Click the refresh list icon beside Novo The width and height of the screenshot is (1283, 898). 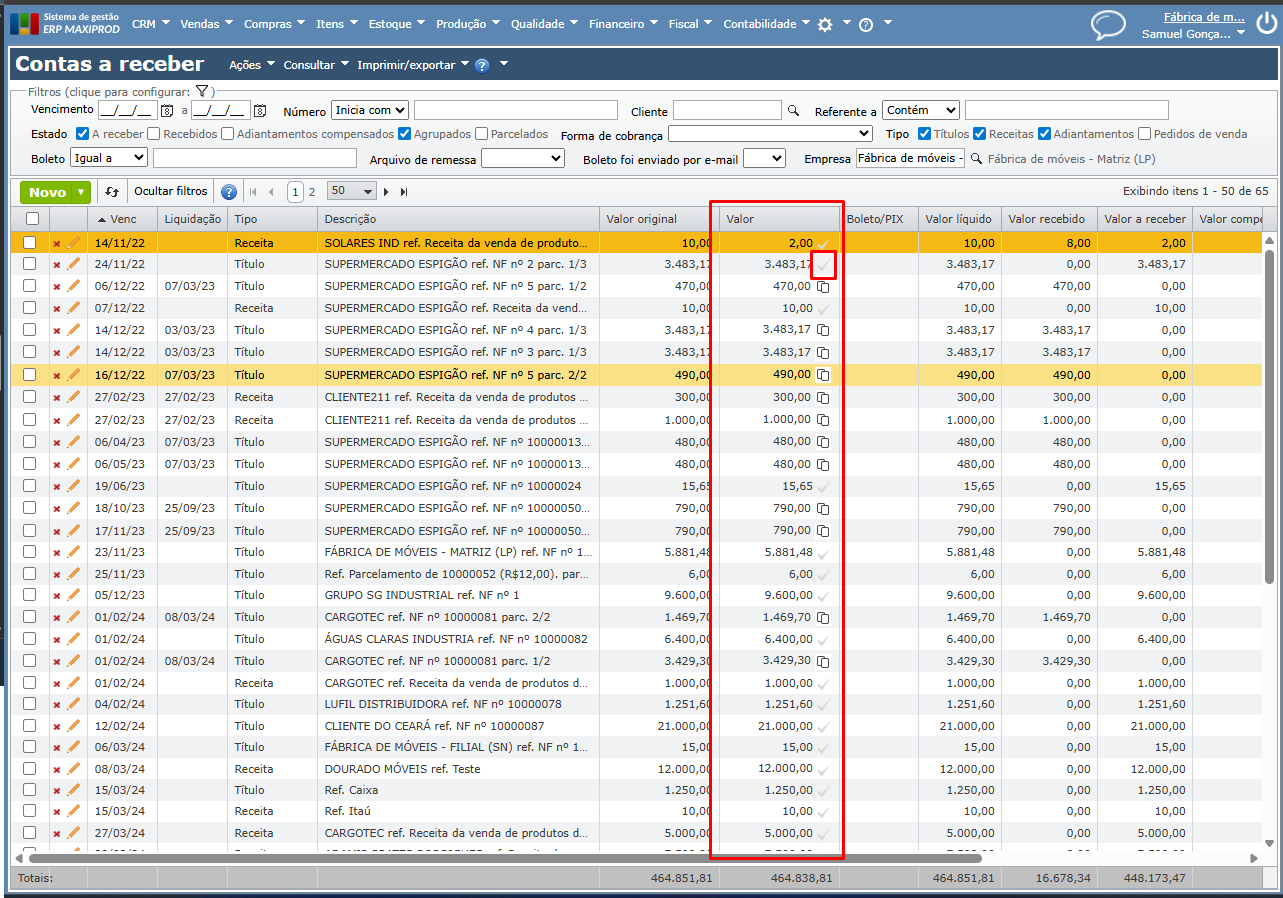[x=112, y=192]
